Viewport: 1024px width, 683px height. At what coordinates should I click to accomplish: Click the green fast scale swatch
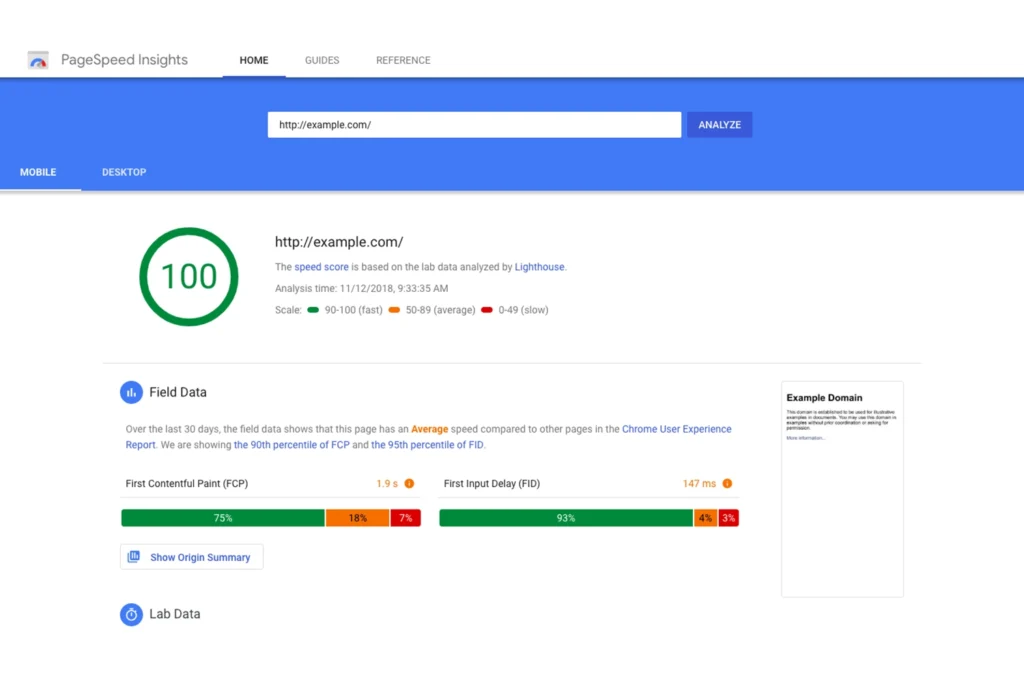313,310
